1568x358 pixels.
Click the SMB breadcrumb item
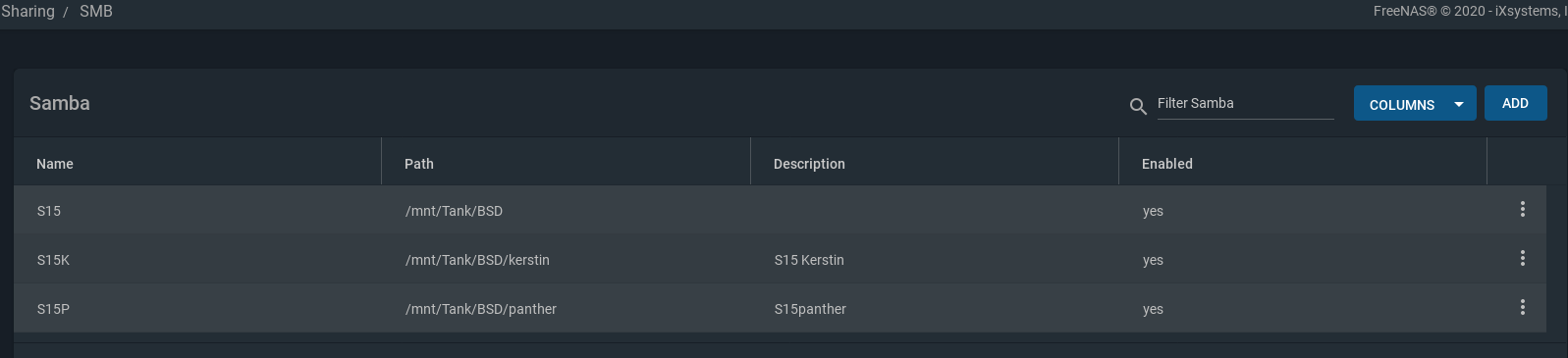click(96, 11)
